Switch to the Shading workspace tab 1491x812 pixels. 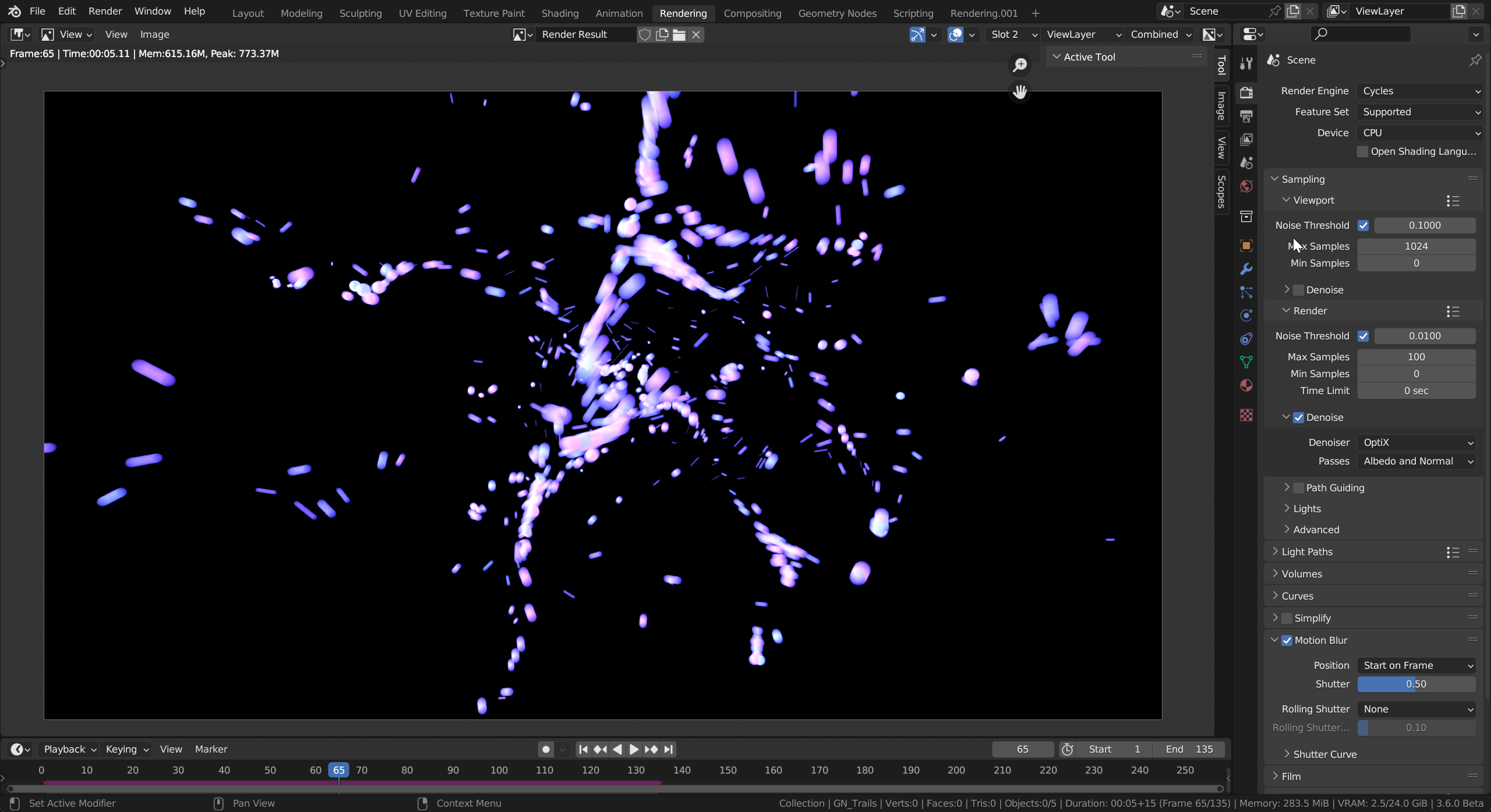[560, 13]
